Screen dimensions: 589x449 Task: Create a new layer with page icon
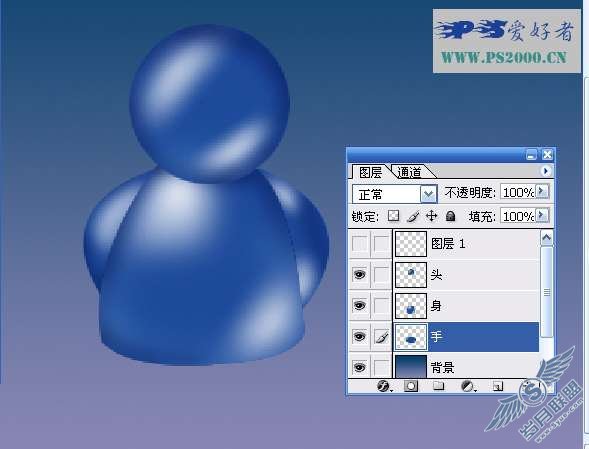(498, 386)
